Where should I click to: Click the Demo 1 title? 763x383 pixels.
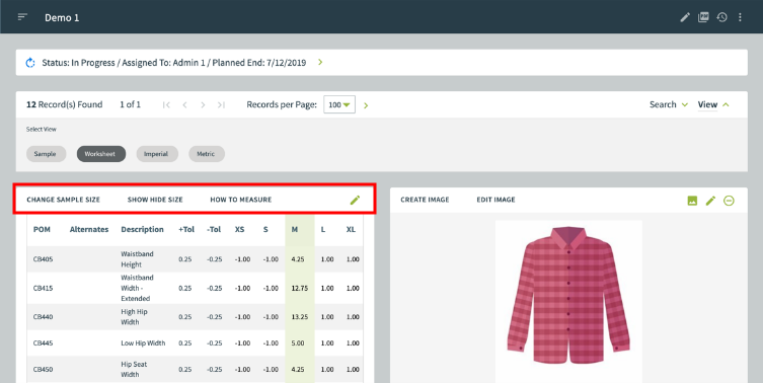pos(62,18)
